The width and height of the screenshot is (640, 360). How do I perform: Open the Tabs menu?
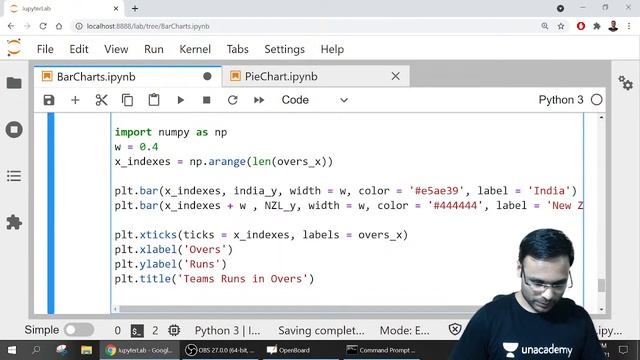pos(238,49)
